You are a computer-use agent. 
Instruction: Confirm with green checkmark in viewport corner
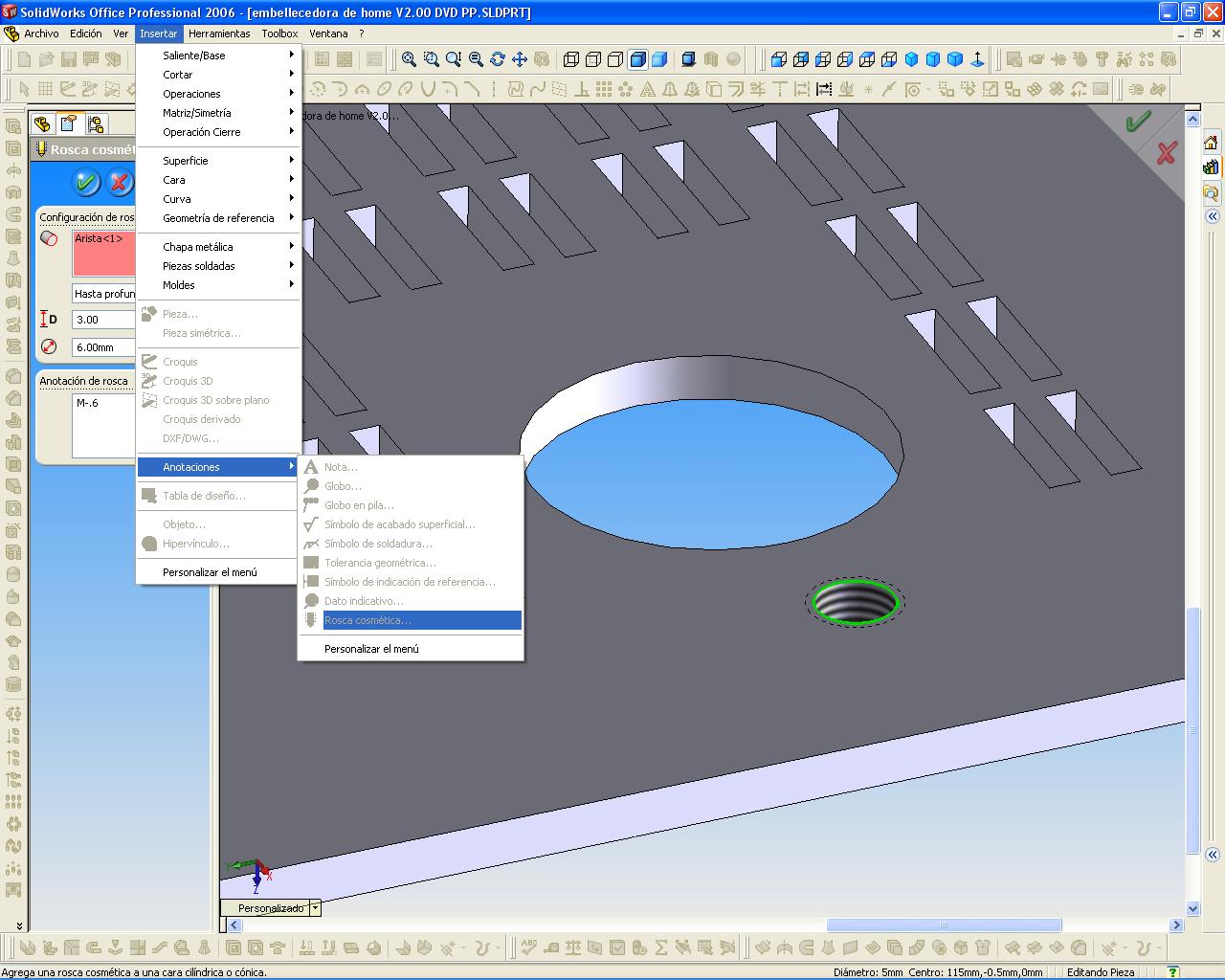click(x=1138, y=122)
